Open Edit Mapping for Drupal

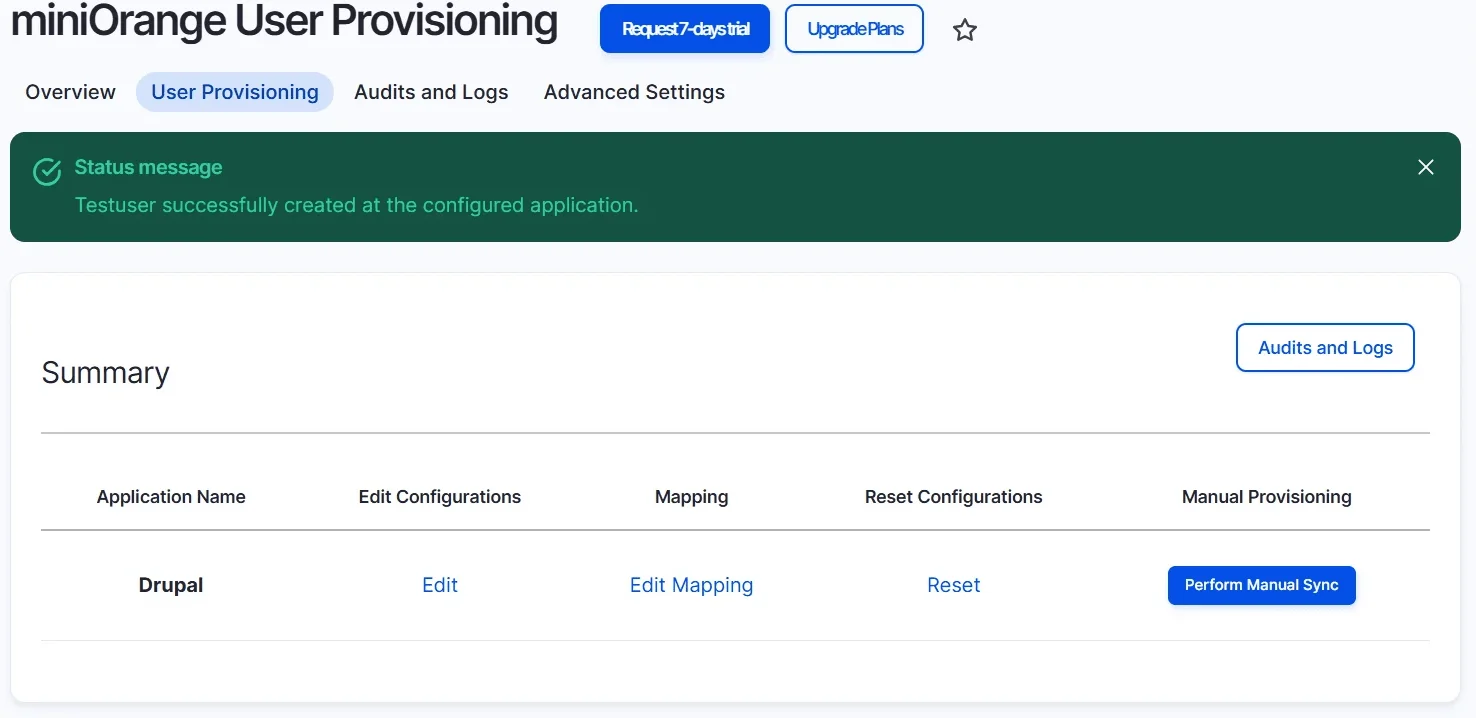691,585
